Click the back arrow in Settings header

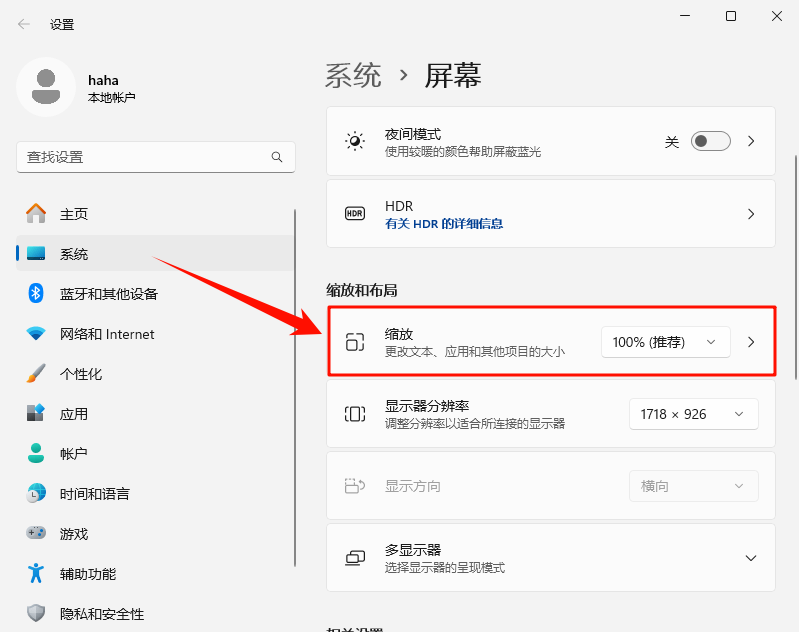click(x=23, y=24)
